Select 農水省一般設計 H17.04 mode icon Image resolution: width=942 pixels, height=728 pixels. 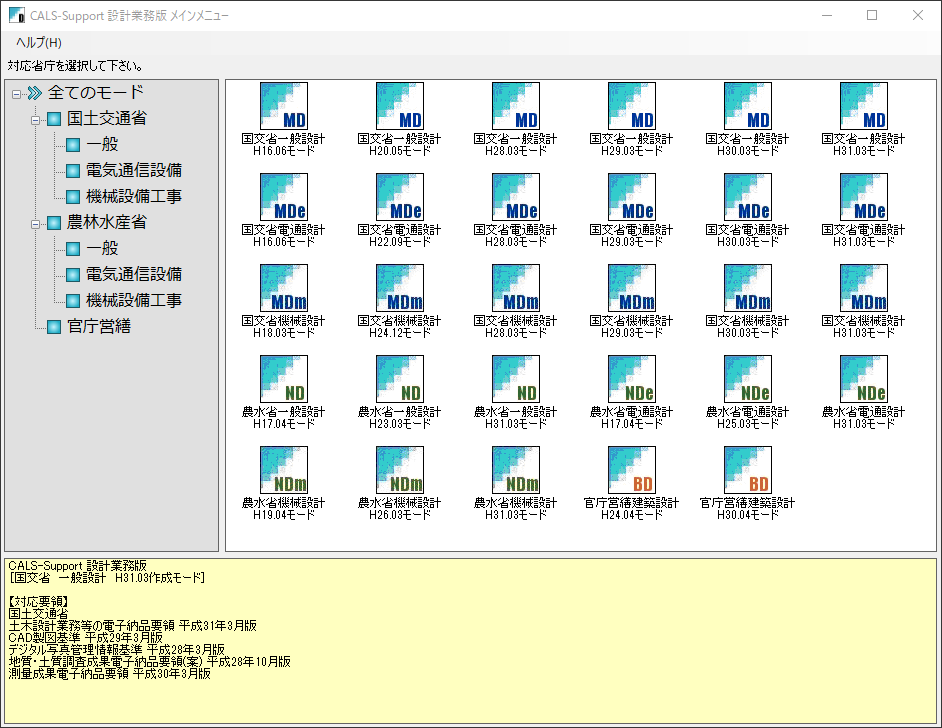pyautogui.click(x=283, y=379)
